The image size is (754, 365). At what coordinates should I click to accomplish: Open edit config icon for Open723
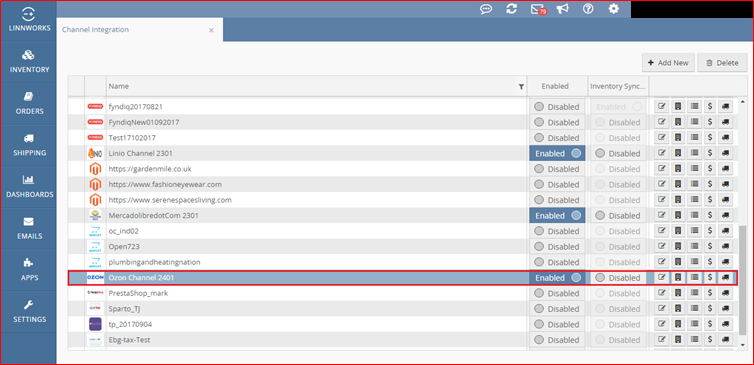tap(662, 246)
